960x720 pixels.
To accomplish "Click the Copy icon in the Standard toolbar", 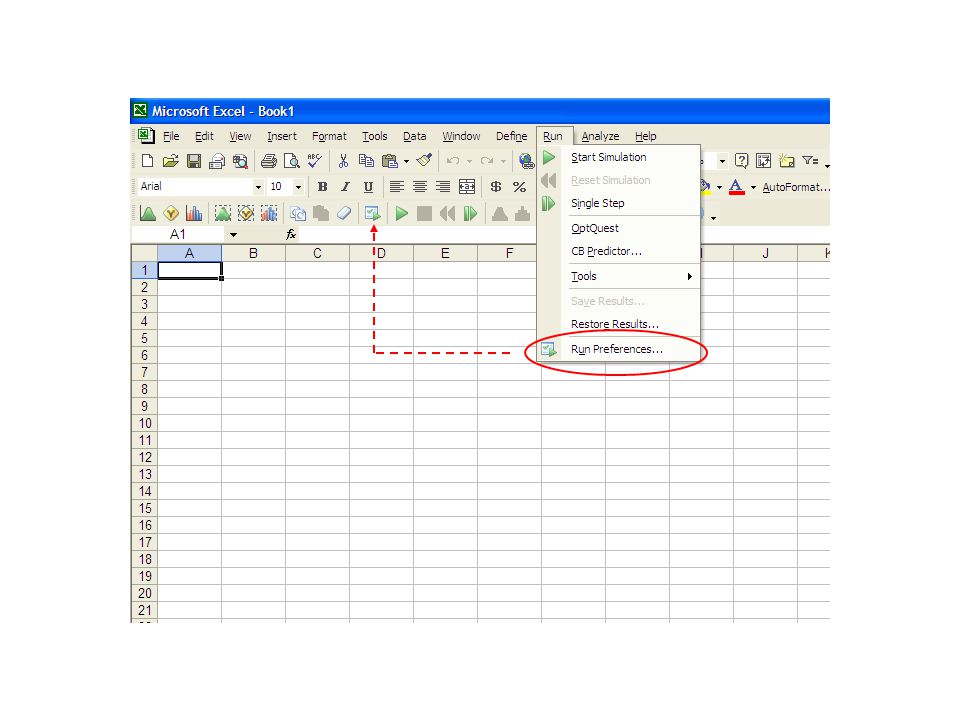I will pos(366,161).
